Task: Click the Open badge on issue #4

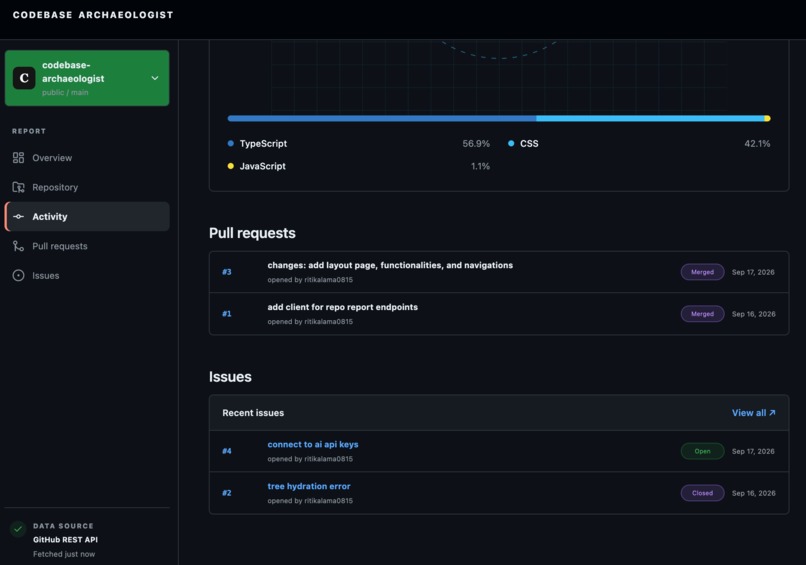Action: tap(703, 451)
